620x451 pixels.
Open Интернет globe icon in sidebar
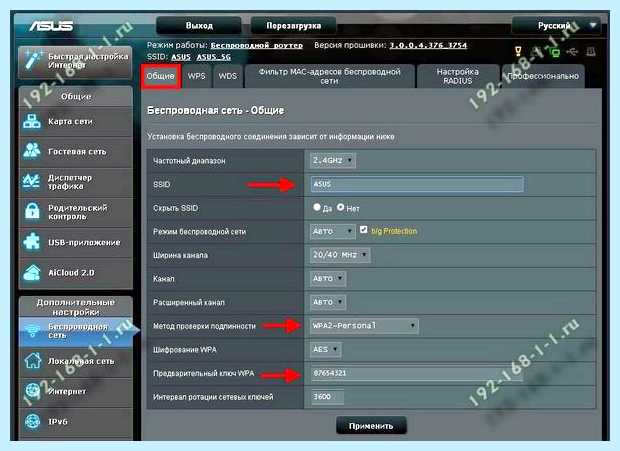32,391
